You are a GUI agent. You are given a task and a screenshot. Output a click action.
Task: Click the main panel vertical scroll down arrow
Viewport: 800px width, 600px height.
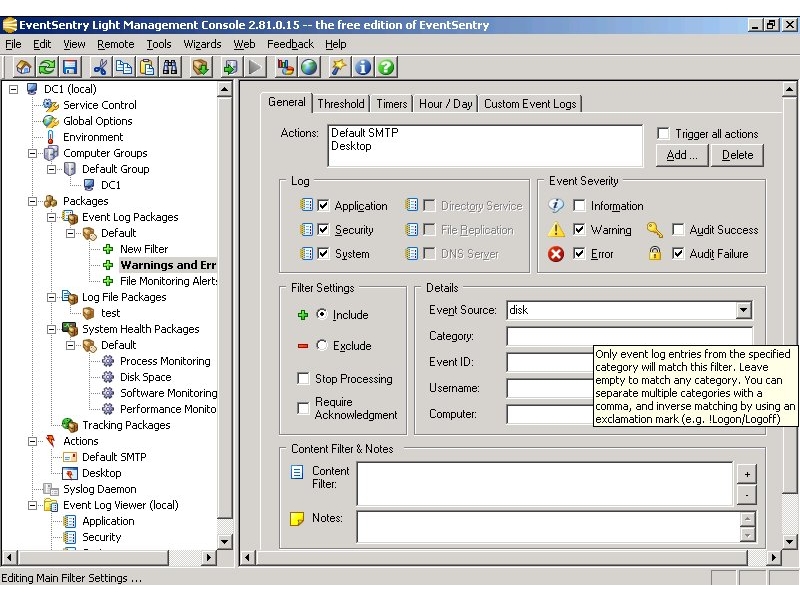point(789,541)
